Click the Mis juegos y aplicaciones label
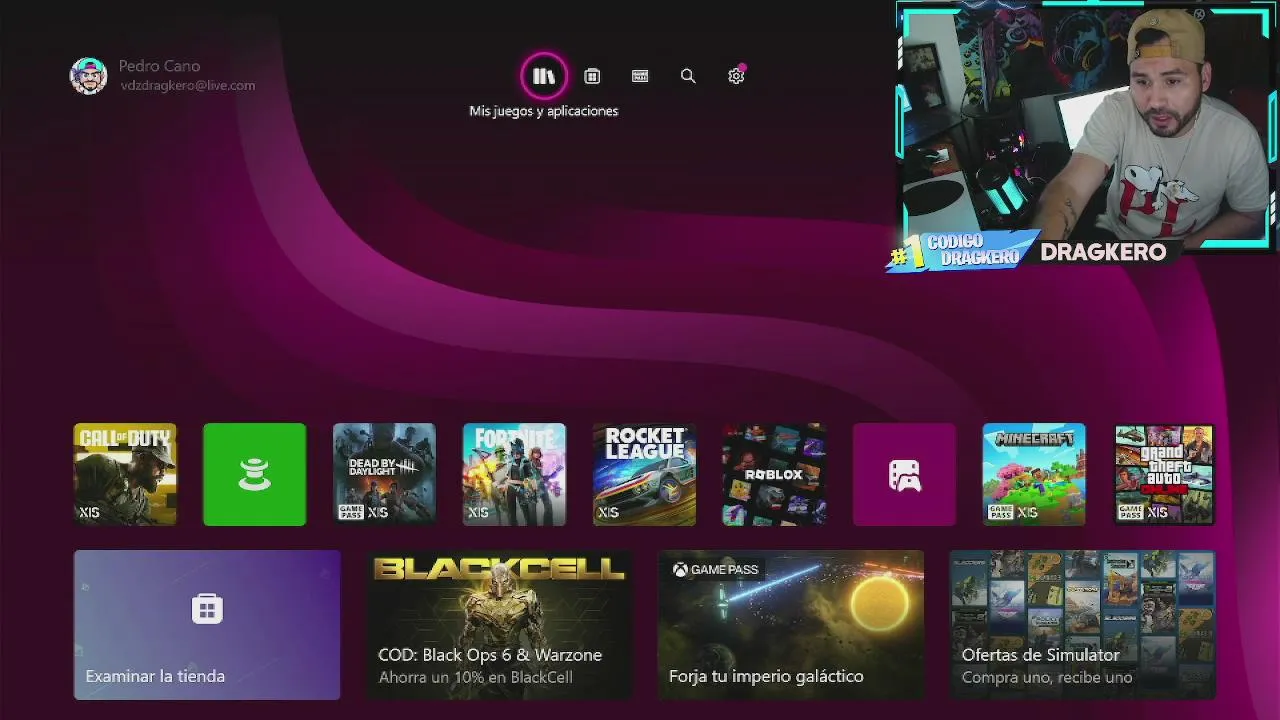Image resolution: width=1280 pixels, height=720 pixels. (544, 111)
